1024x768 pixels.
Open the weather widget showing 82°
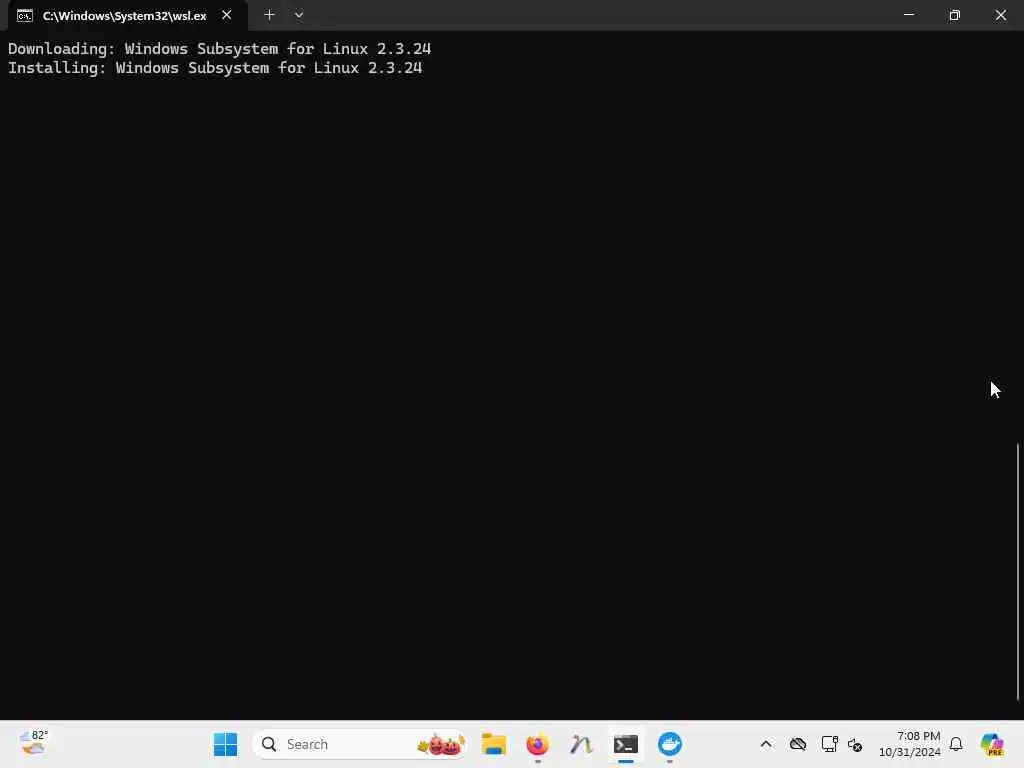(x=34, y=744)
